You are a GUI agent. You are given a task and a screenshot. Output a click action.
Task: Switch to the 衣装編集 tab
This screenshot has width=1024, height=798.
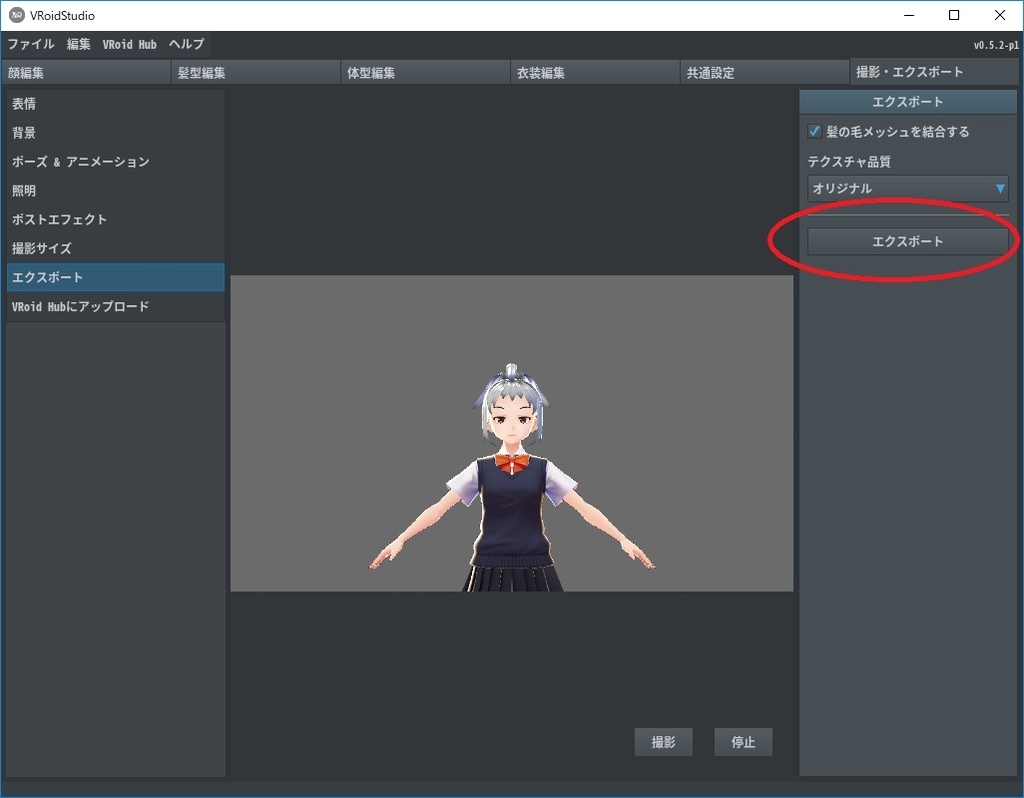click(x=595, y=72)
